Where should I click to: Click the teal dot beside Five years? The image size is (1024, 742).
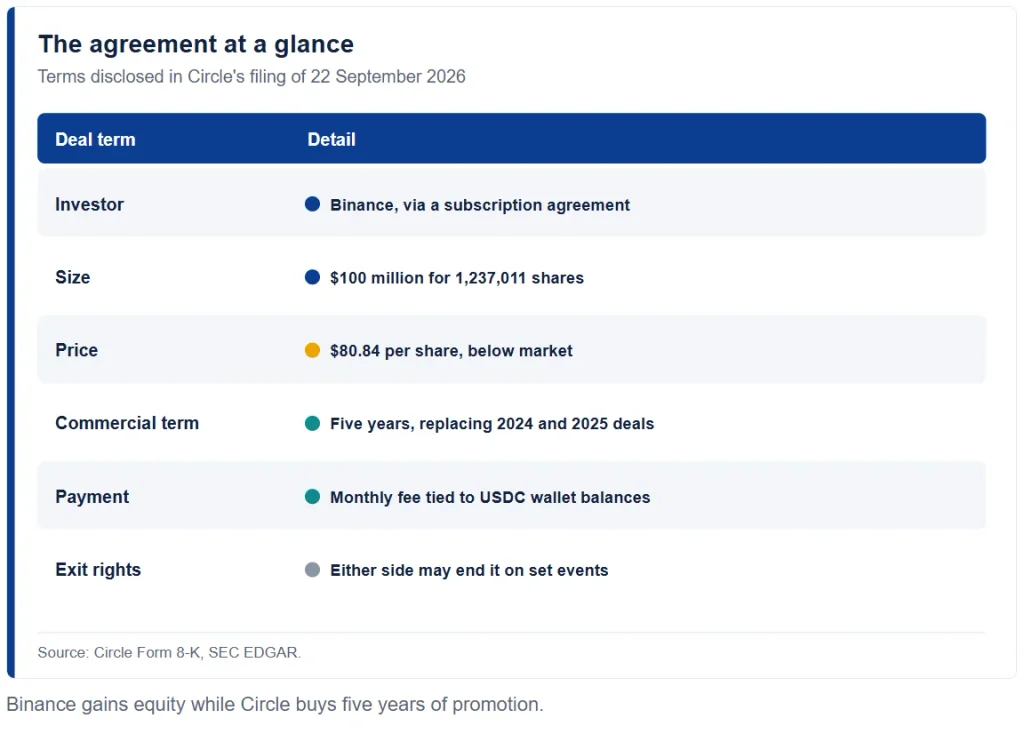click(312, 424)
